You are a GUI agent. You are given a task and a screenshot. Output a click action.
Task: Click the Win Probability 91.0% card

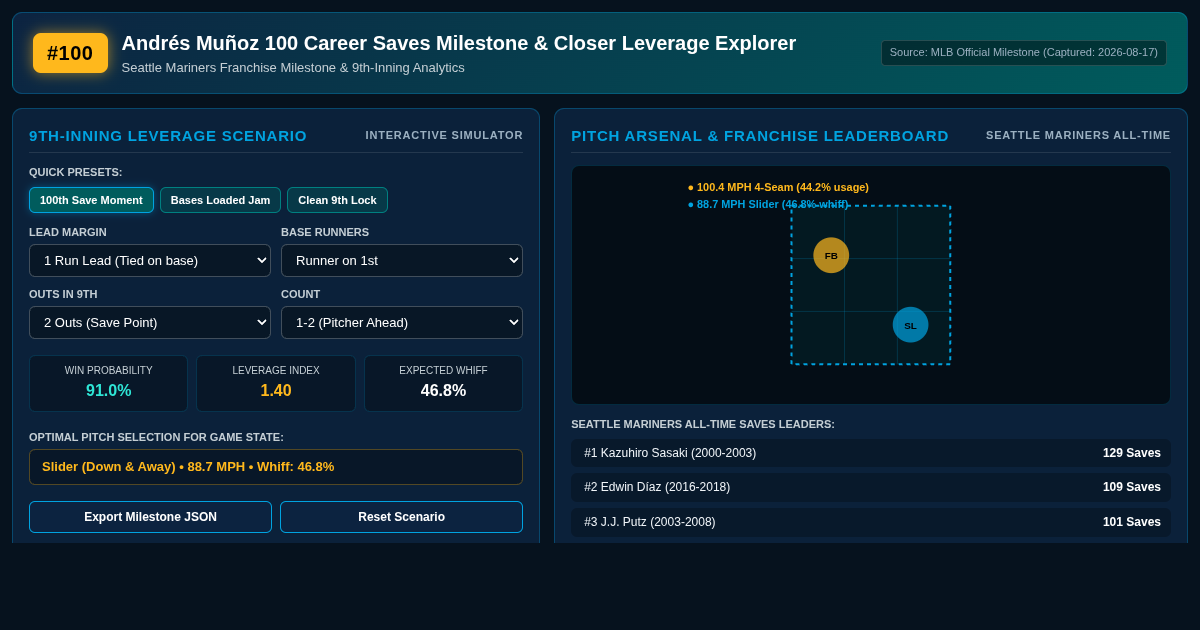pyautogui.click(x=108, y=383)
